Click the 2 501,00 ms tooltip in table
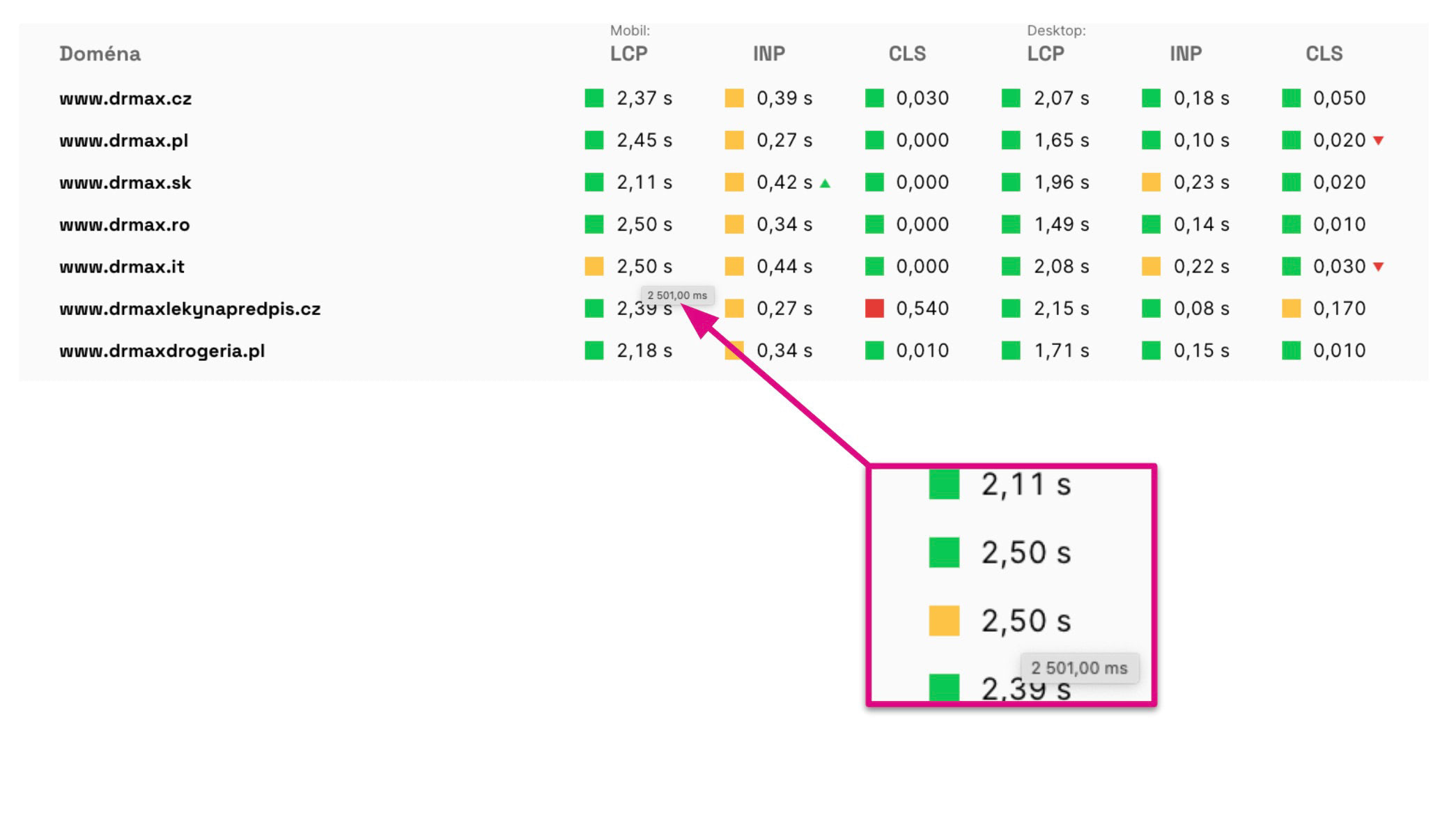Screen dimensions: 1456x818 (x=677, y=295)
